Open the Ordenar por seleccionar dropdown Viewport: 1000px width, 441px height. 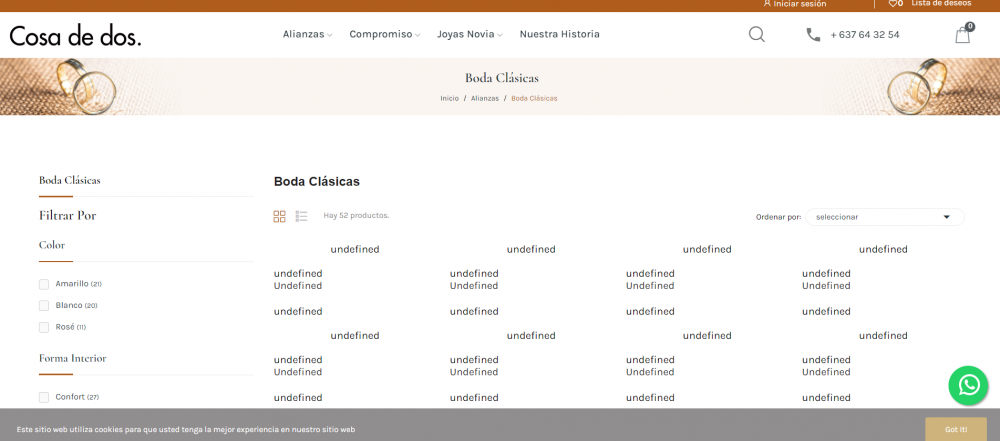(885, 217)
